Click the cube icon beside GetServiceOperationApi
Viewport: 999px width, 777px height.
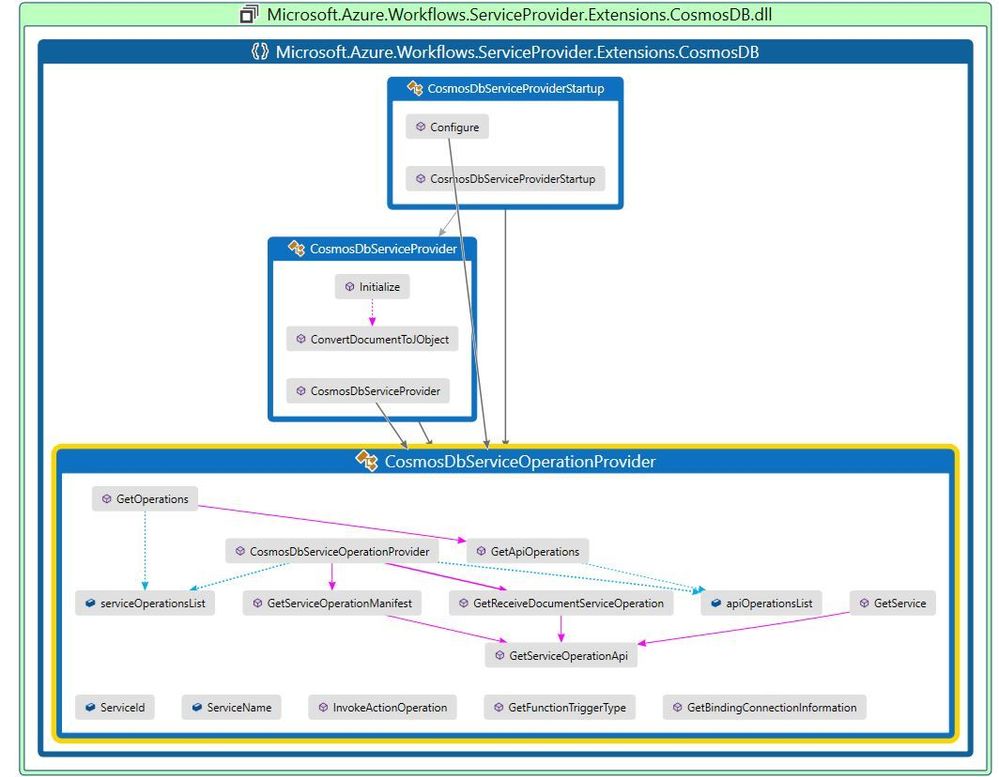point(500,655)
